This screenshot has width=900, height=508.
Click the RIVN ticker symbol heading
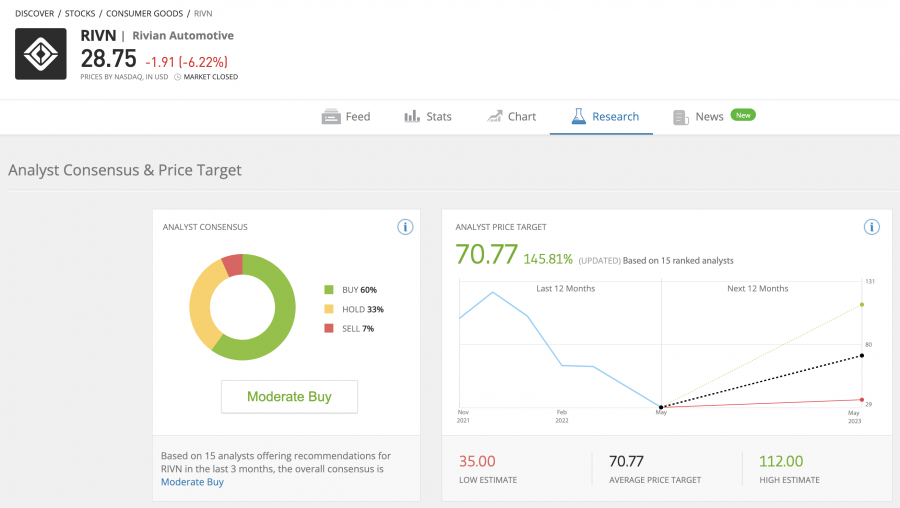coord(98,36)
